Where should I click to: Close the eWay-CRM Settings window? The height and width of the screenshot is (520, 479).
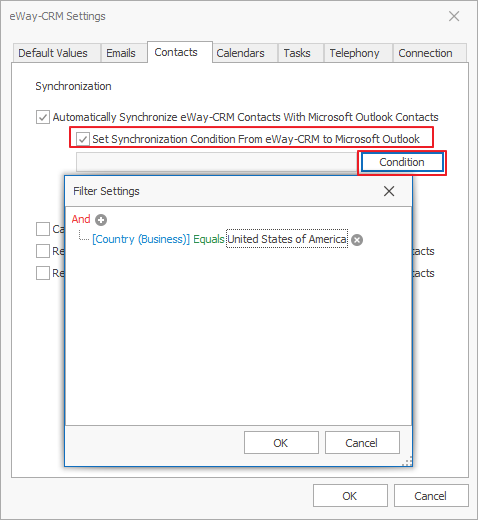454,16
